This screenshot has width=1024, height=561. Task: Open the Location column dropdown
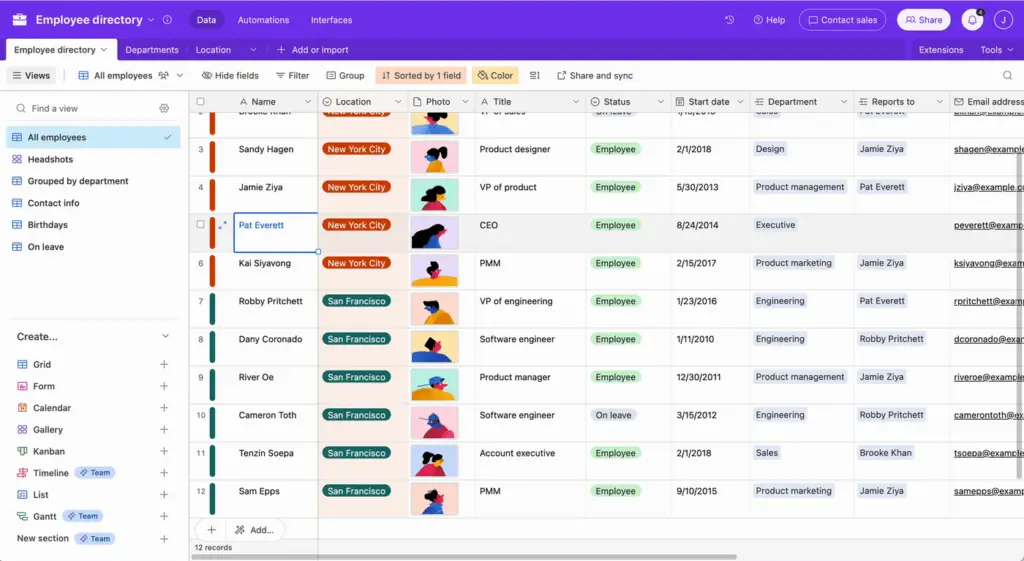click(x=398, y=102)
